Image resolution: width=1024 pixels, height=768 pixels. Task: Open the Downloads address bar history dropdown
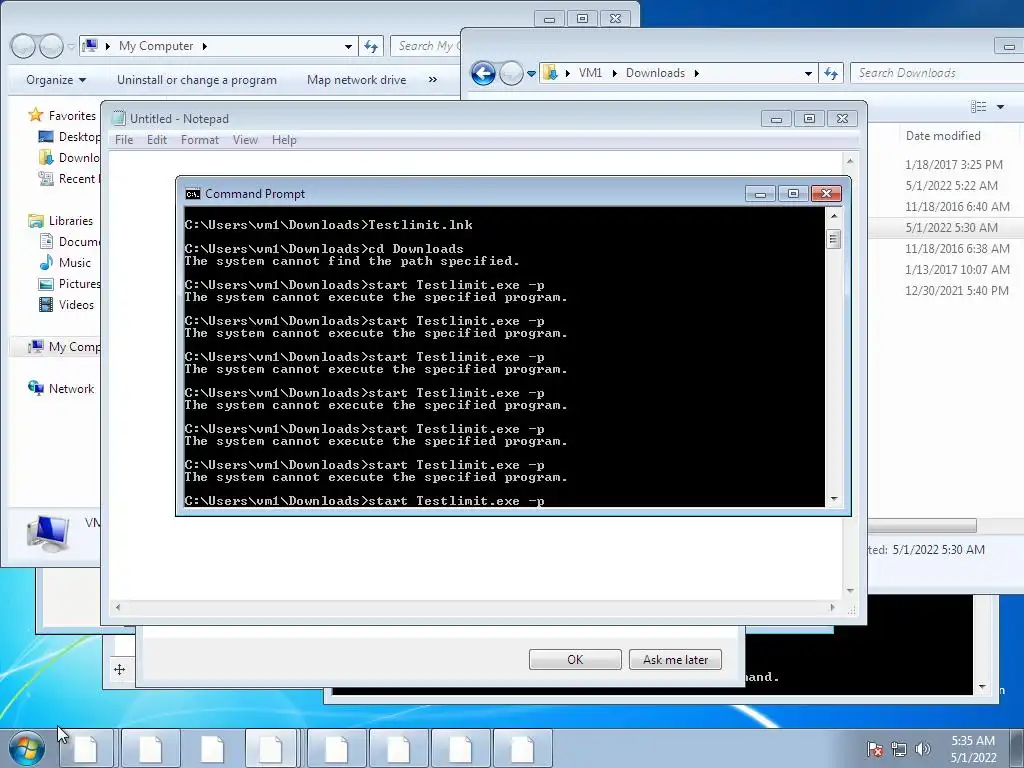(x=808, y=73)
